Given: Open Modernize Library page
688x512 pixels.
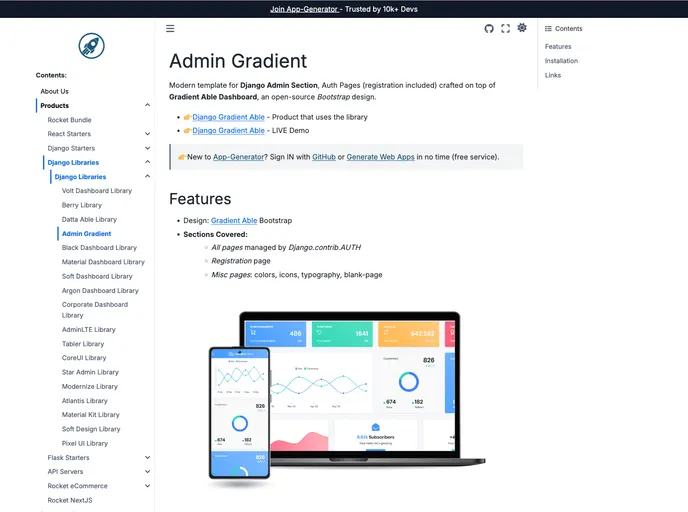Looking at the screenshot, I should pyautogui.click(x=90, y=387).
